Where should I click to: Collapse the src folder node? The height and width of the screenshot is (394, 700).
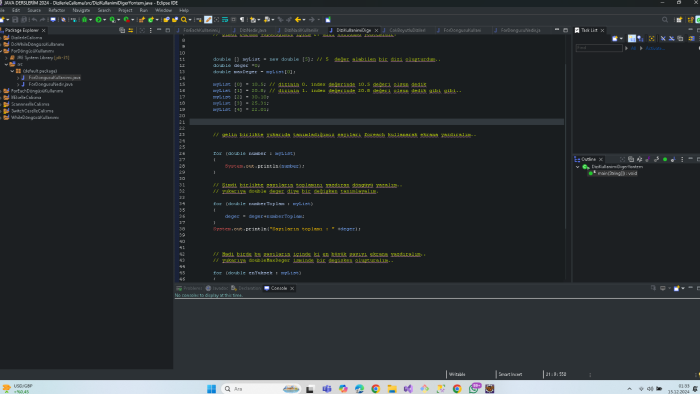(7, 64)
